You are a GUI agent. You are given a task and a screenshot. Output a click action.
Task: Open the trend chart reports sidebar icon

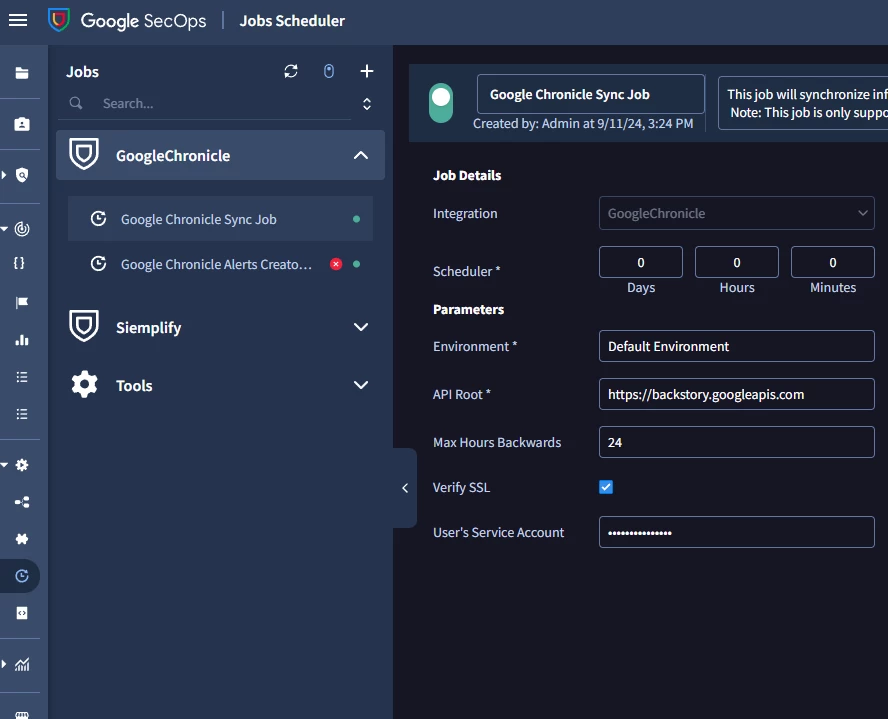click(22, 665)
